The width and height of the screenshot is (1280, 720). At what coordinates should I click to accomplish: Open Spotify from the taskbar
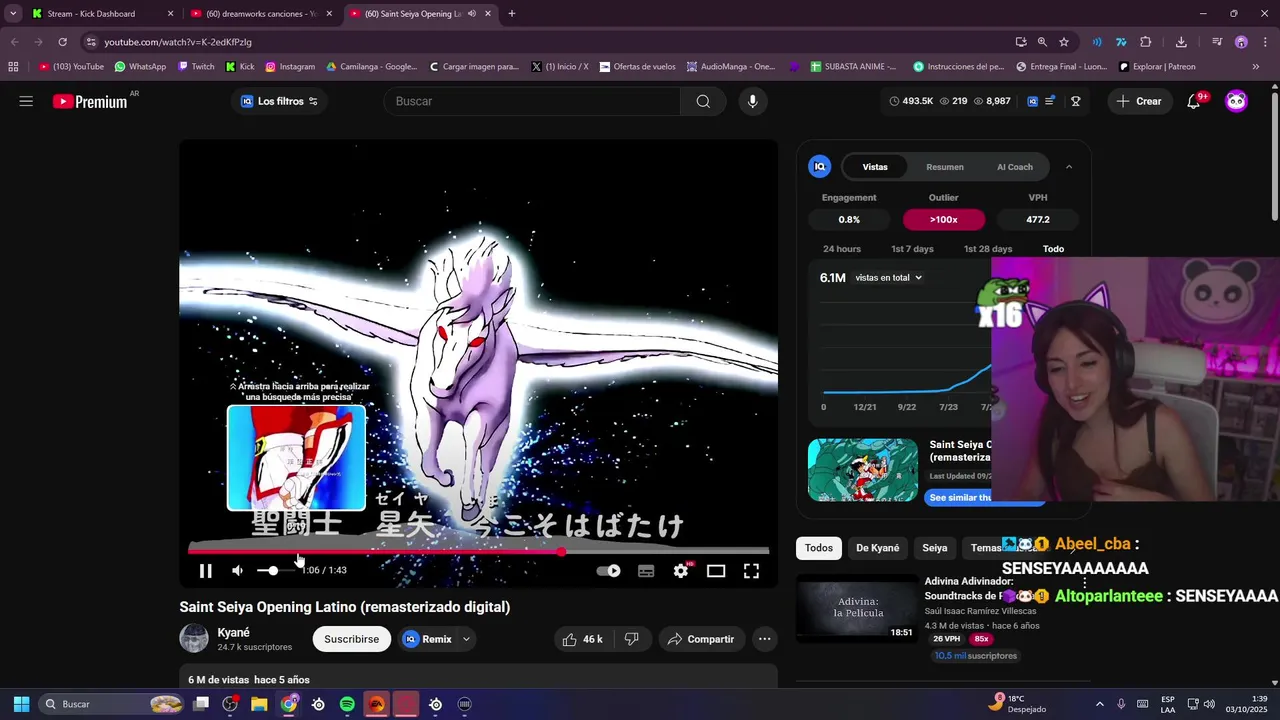pos(347,704)
